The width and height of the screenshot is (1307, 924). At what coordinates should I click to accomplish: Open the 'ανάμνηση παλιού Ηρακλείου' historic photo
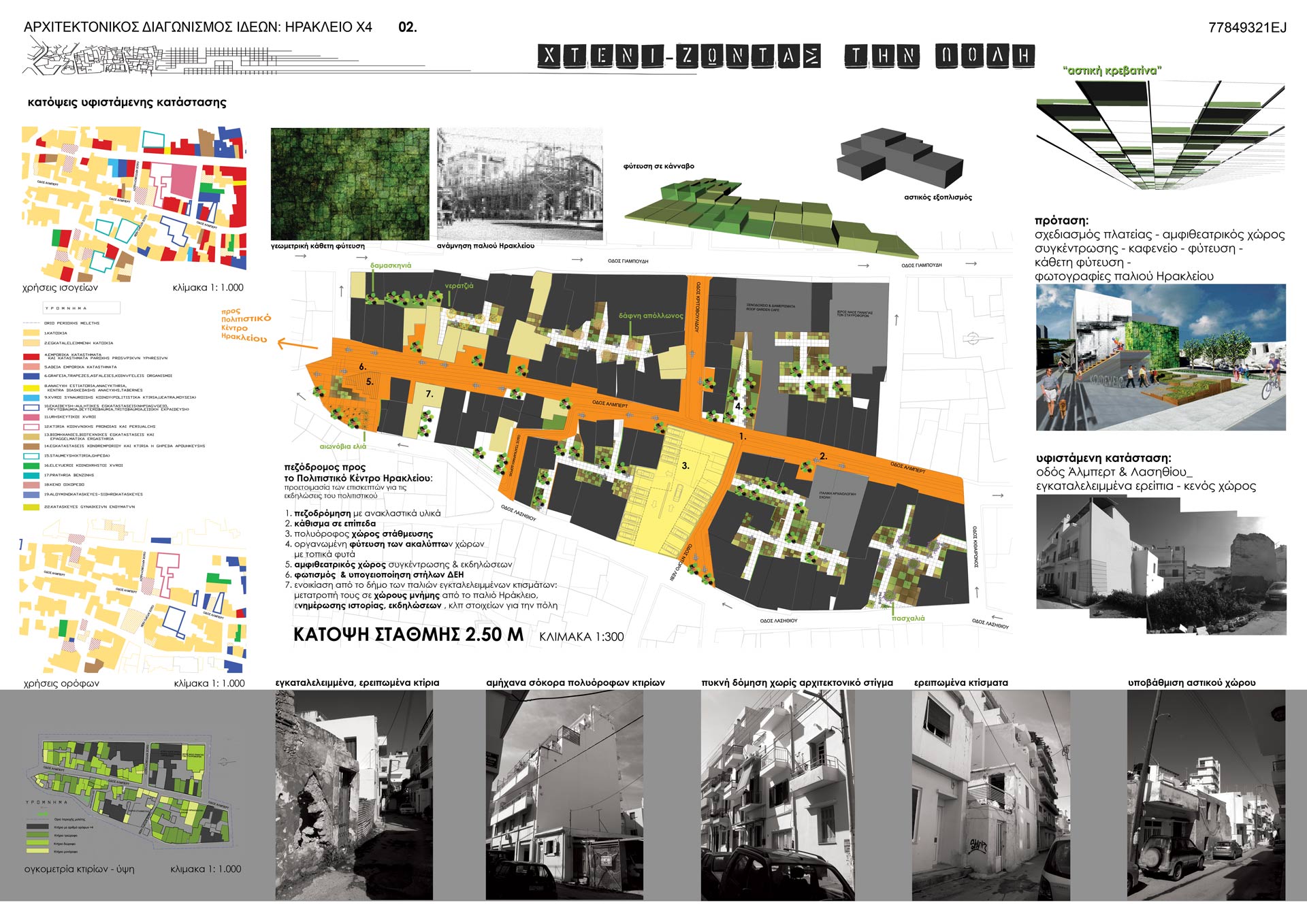point(519,184)
